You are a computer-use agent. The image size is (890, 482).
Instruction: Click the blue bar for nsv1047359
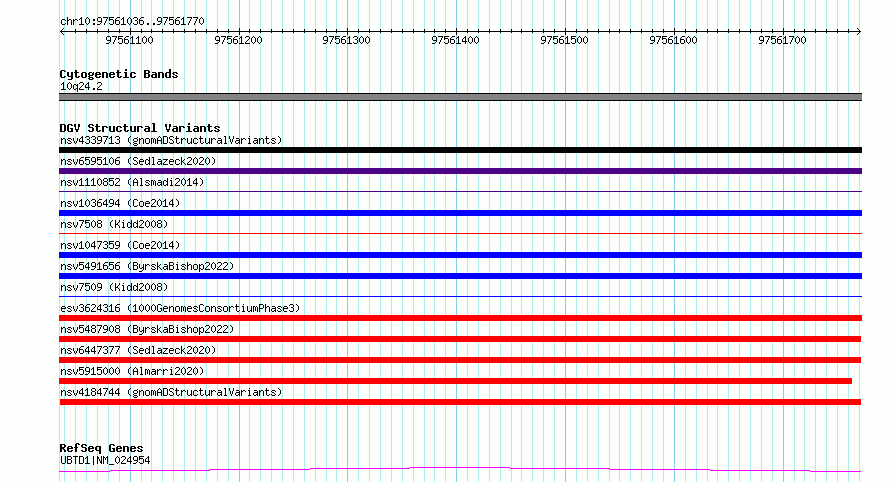[460, 255]
